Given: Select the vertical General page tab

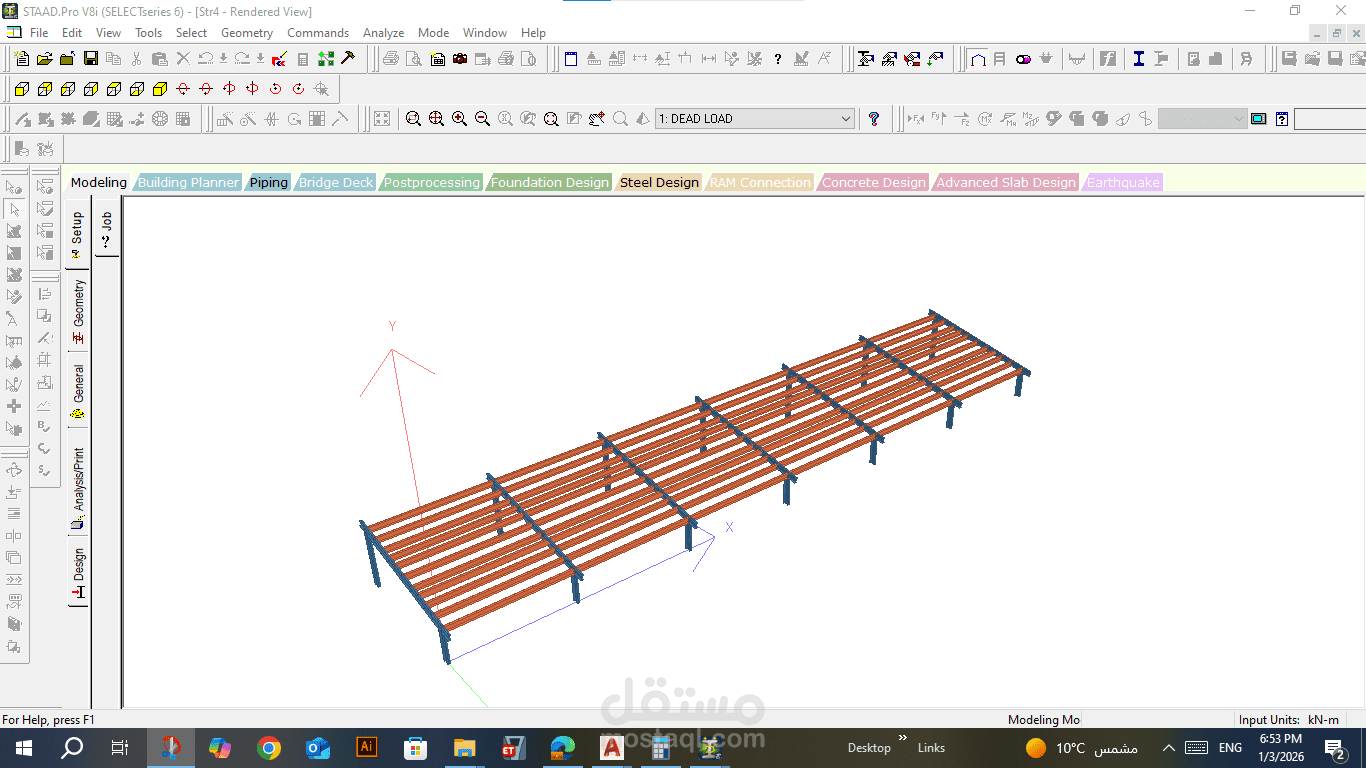Looking at the screenshot, I should 78,390.
